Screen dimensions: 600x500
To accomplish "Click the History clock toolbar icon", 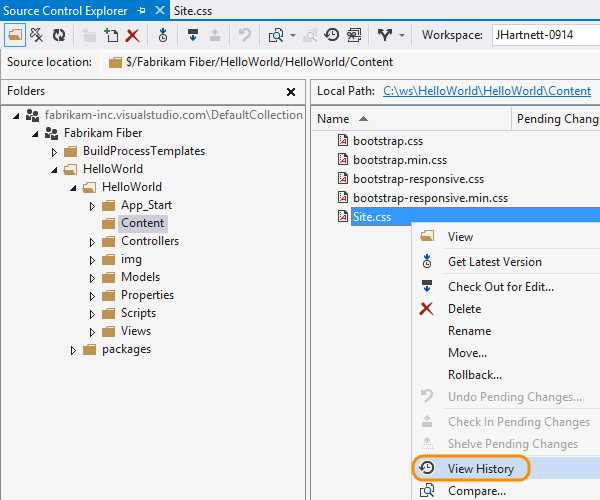I will [332, 35].
